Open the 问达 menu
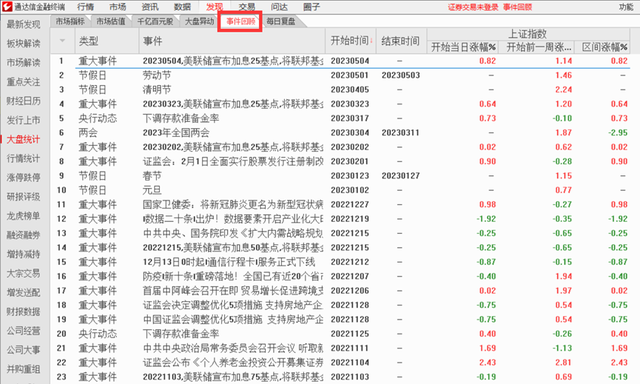Image resolution: width=640 pixels, height=384 pixels. pyautogui.click(x=279, y=7)
